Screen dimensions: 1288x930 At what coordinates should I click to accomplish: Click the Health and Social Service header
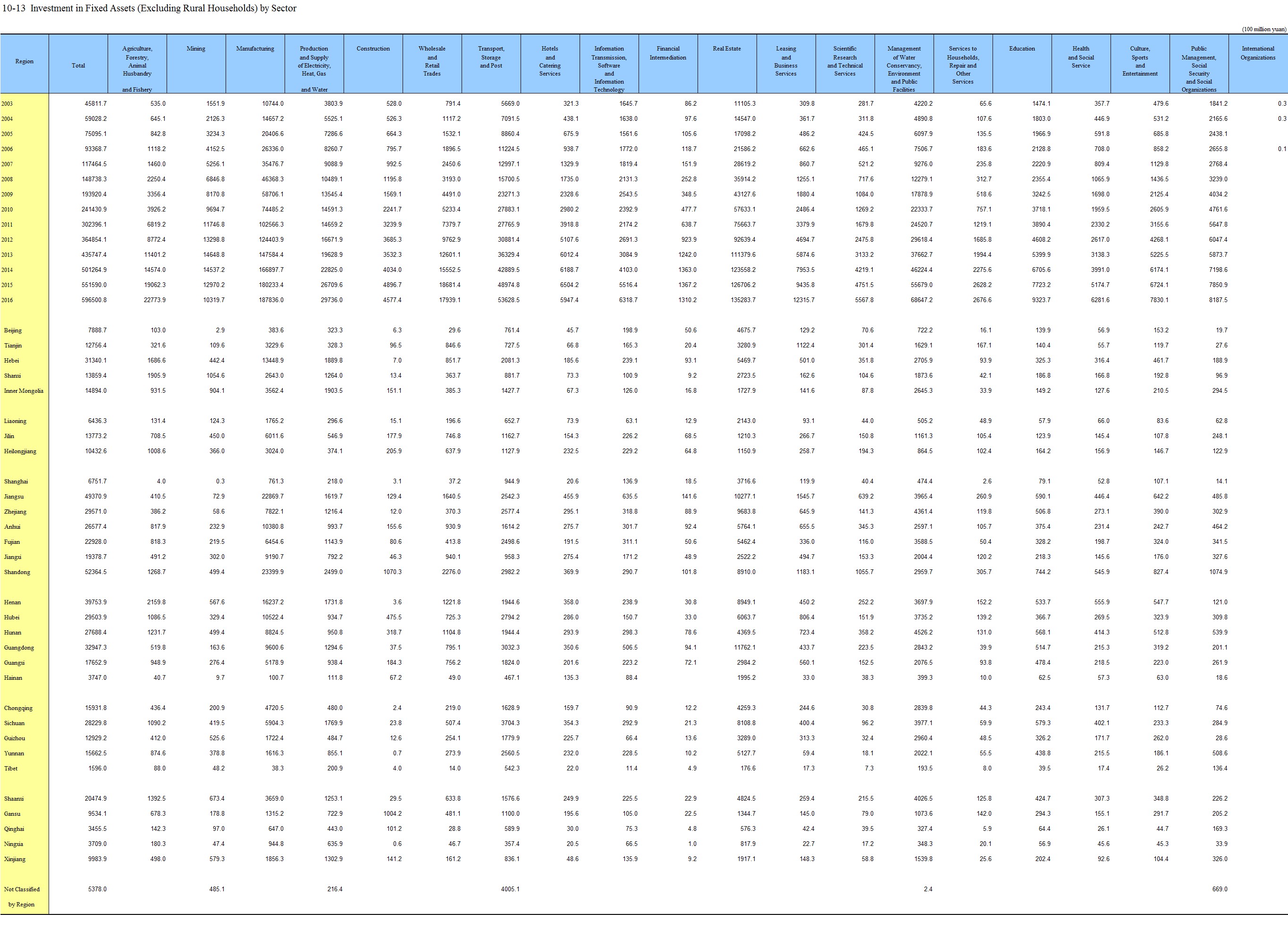click(x=1081, y=57)
